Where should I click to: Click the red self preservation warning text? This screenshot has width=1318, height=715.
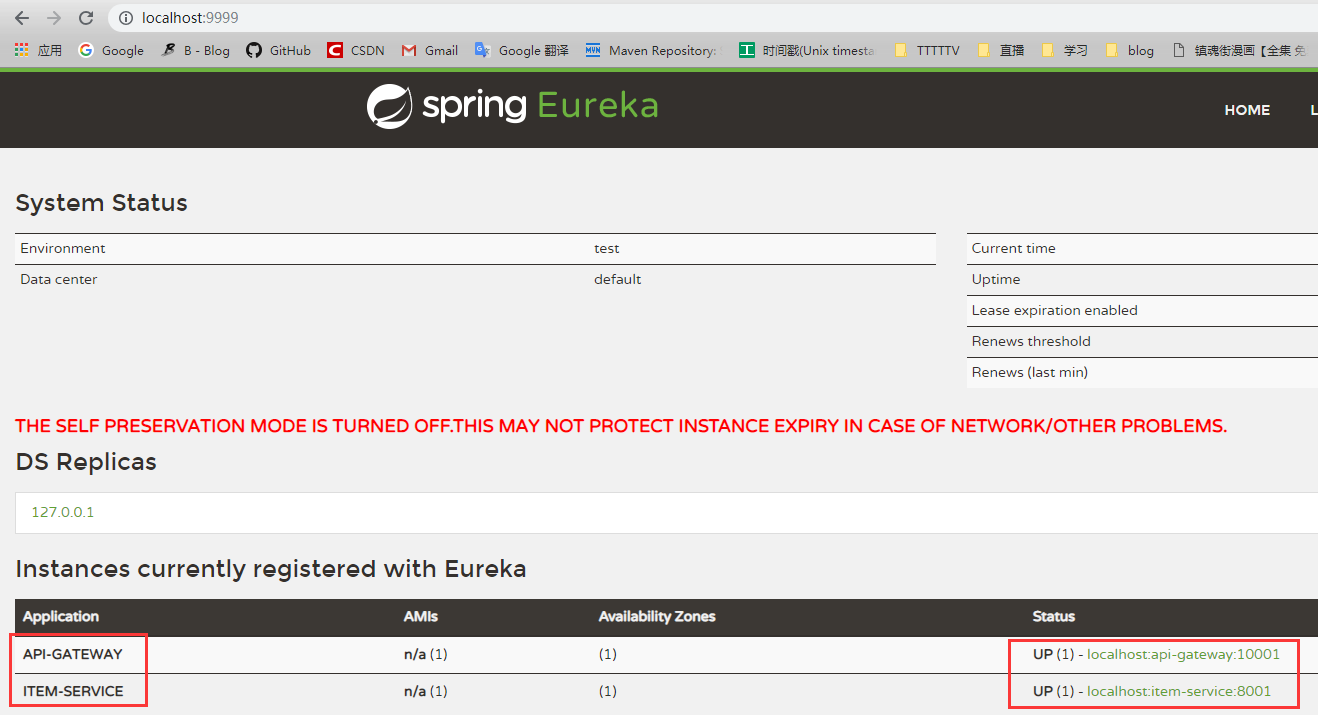click(621, 426)
